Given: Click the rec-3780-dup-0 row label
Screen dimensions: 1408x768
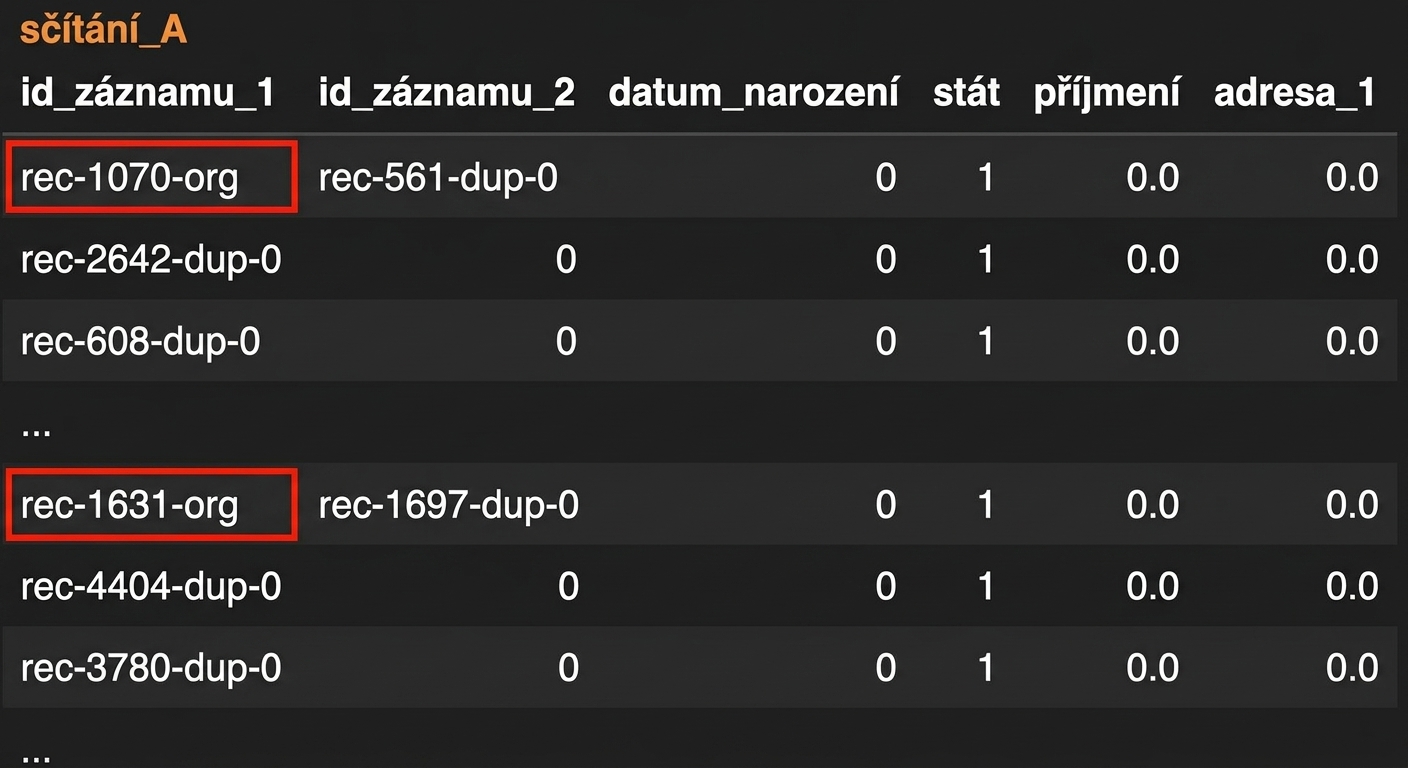Looking at the screenshot, I should click(x=150, y=668).
